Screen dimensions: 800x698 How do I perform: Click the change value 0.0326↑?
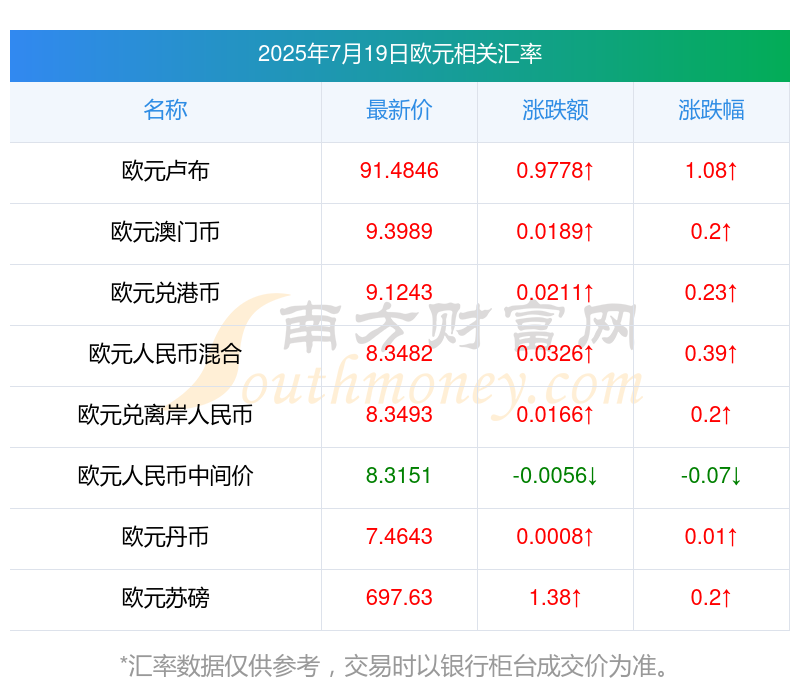pyautogui.click(x=555, y=354)
